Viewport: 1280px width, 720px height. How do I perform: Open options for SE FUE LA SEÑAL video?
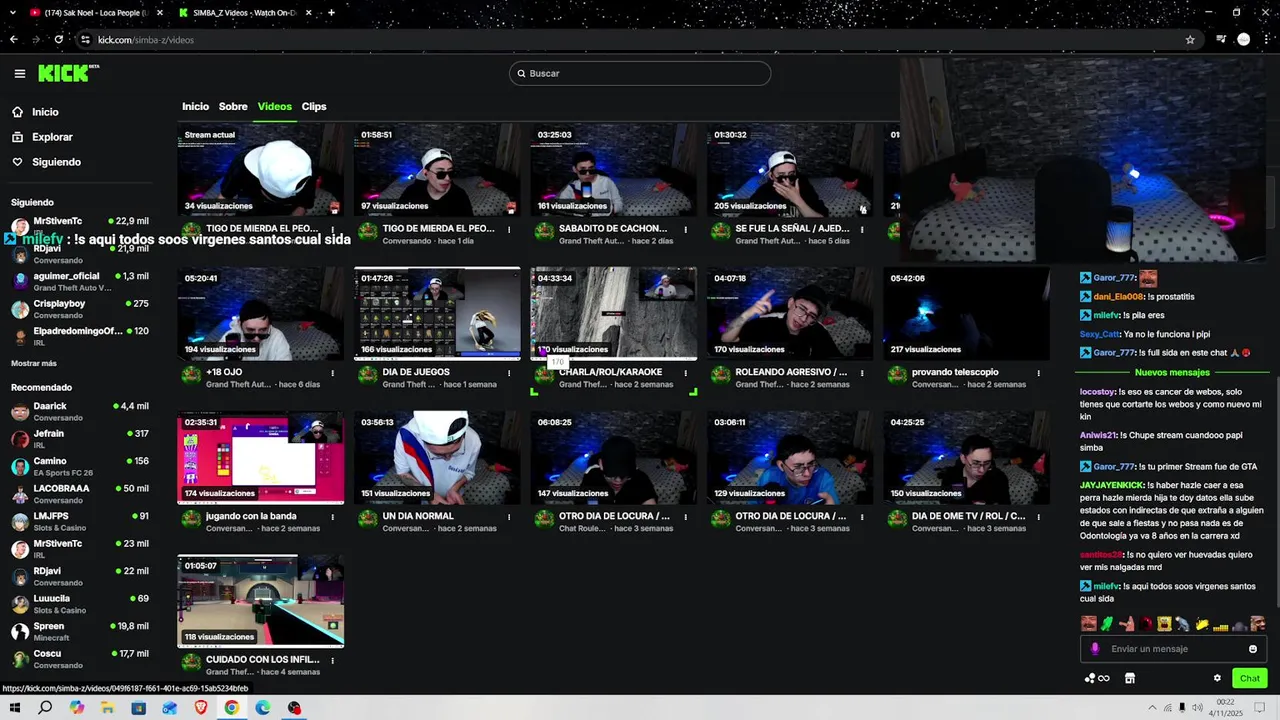(x=862, y=229)
